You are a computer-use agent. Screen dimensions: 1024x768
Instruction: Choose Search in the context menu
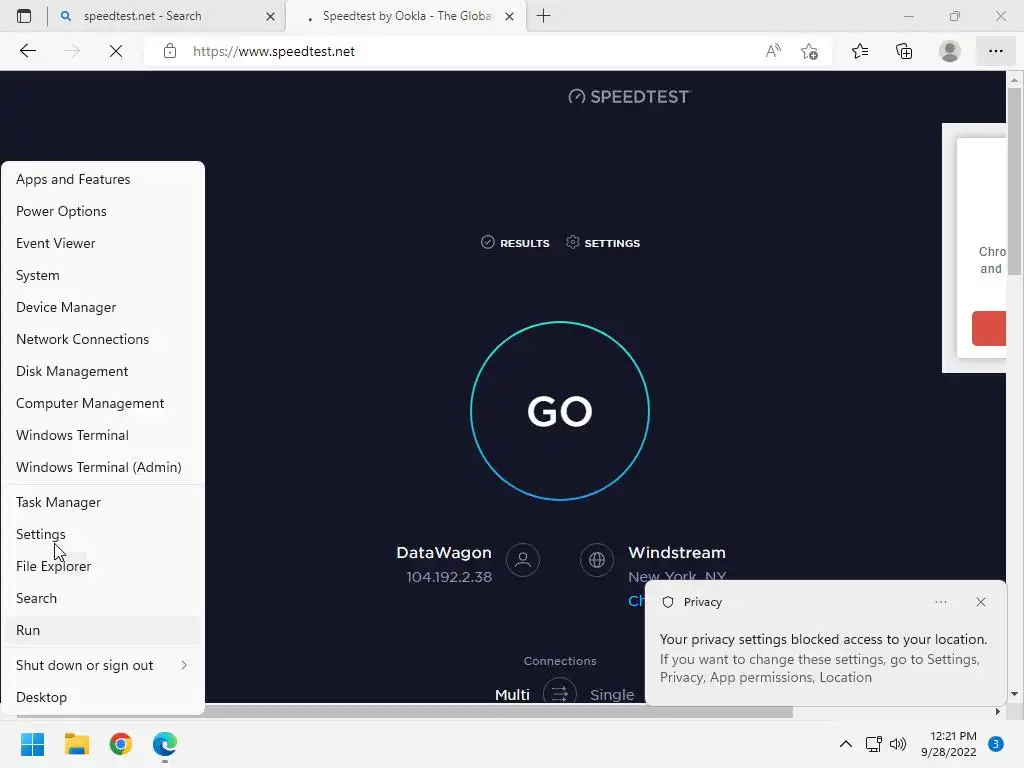(103, 598)
